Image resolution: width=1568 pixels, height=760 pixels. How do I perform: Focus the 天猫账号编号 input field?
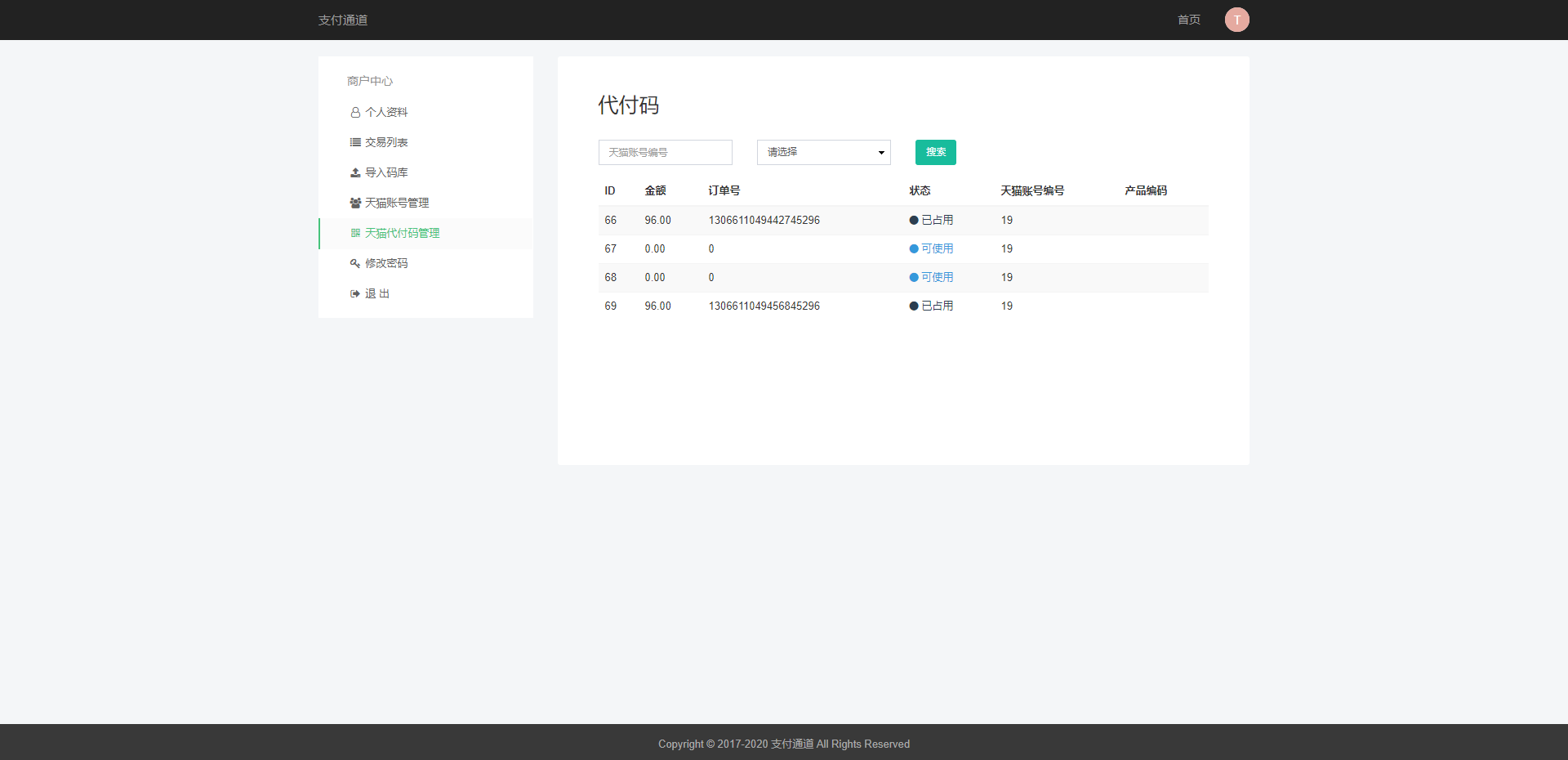pyautogui.click(x=665, y=152)
